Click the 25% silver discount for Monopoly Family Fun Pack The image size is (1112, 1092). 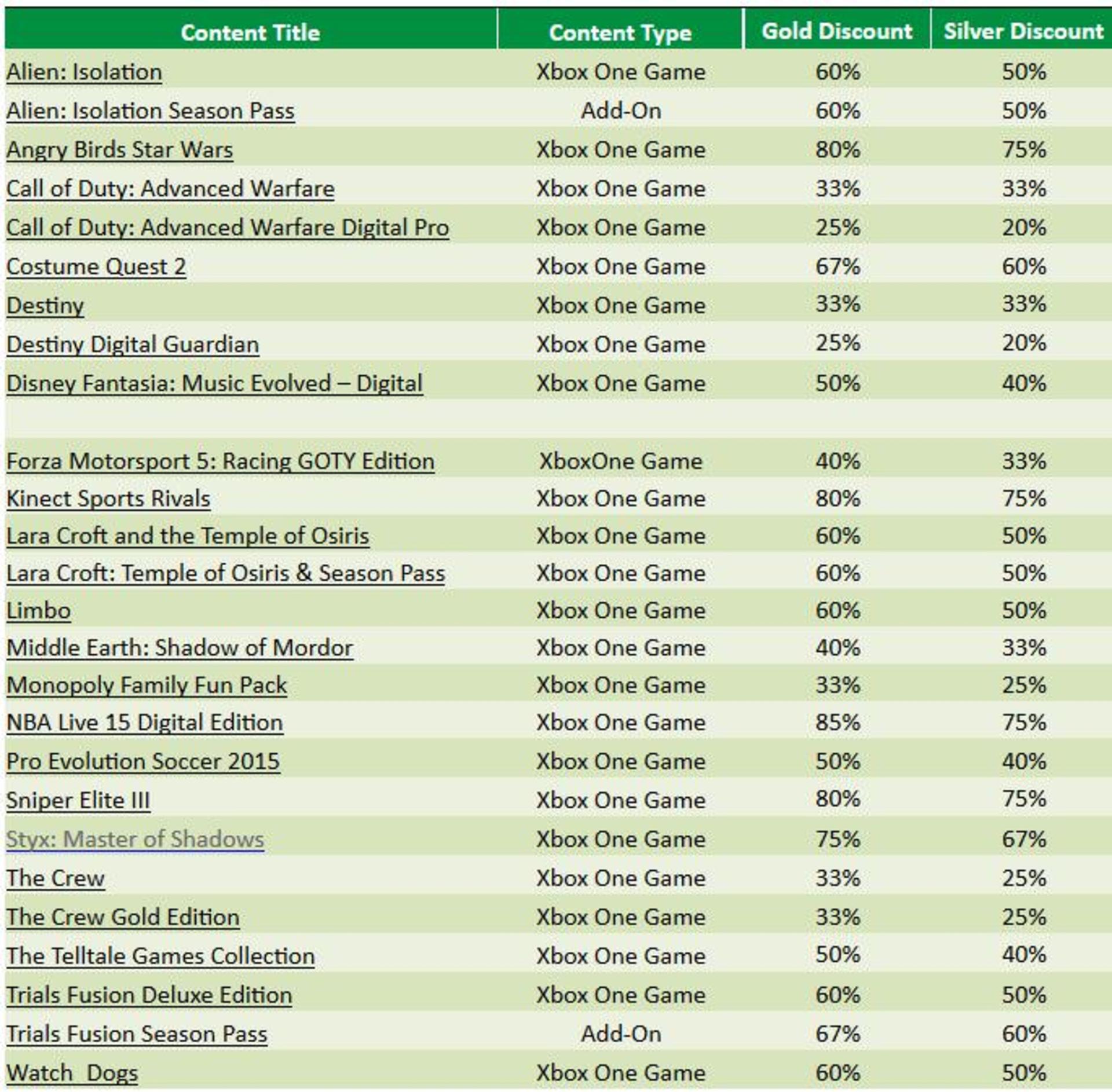[1025, 685]
